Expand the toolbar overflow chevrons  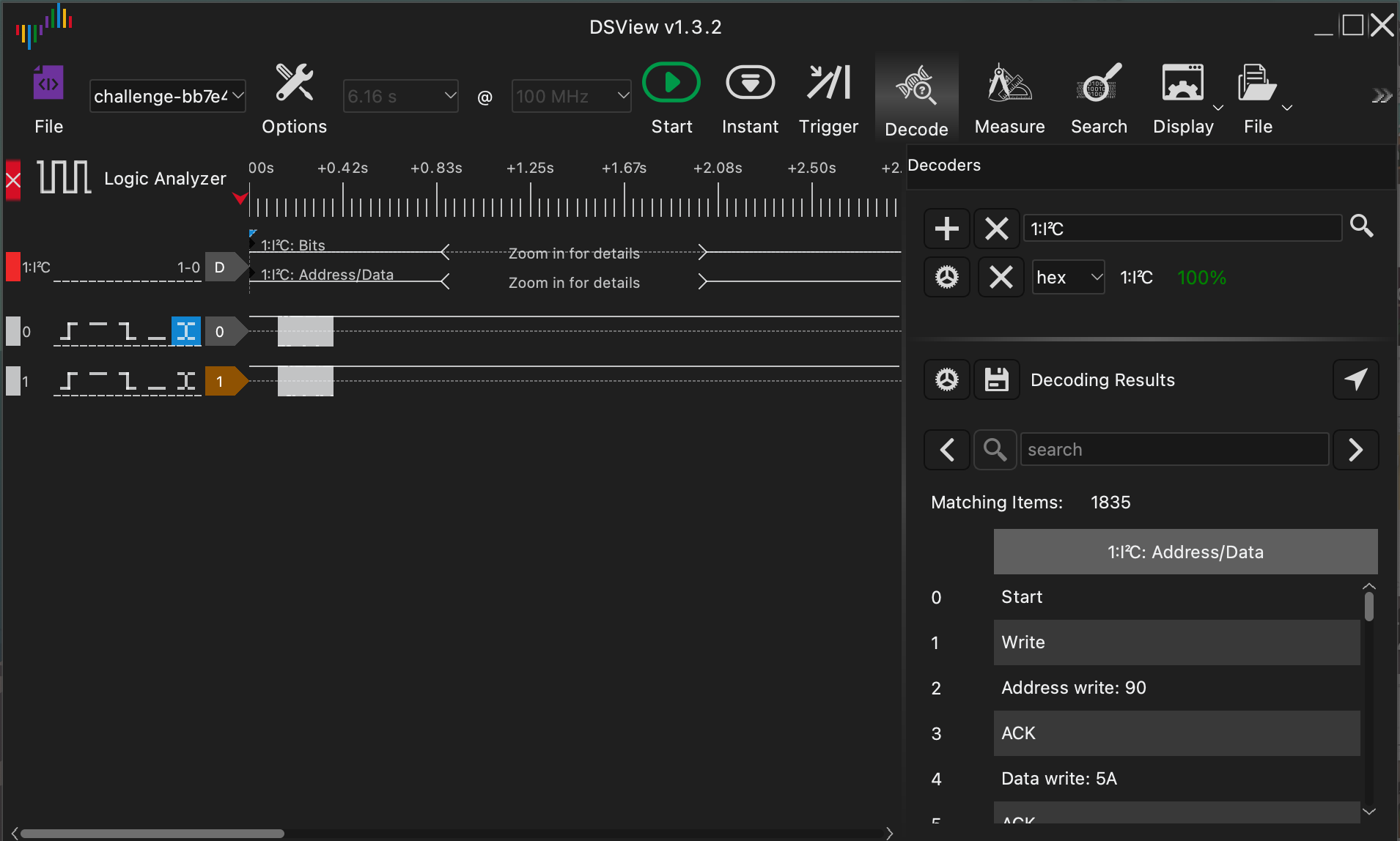pyautogui.click(x=1382, y=96)
